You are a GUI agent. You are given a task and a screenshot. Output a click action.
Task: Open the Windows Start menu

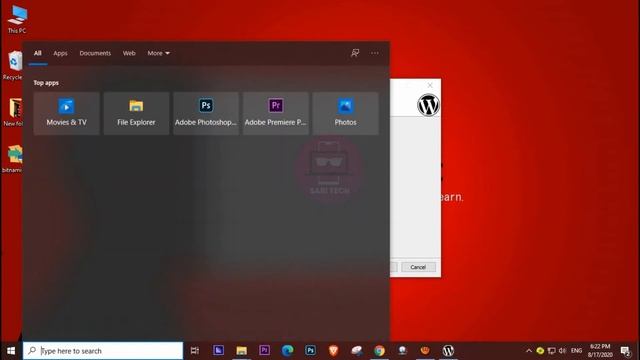pyautogui.click(x=11, y=351)
